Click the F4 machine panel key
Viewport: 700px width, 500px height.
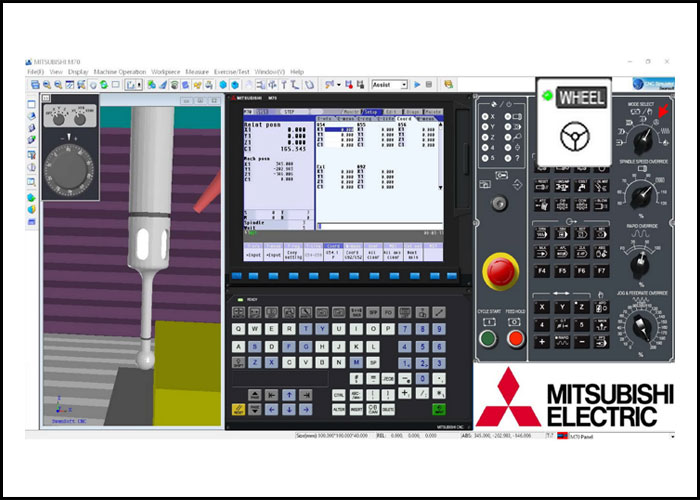(x=542, y=271)
